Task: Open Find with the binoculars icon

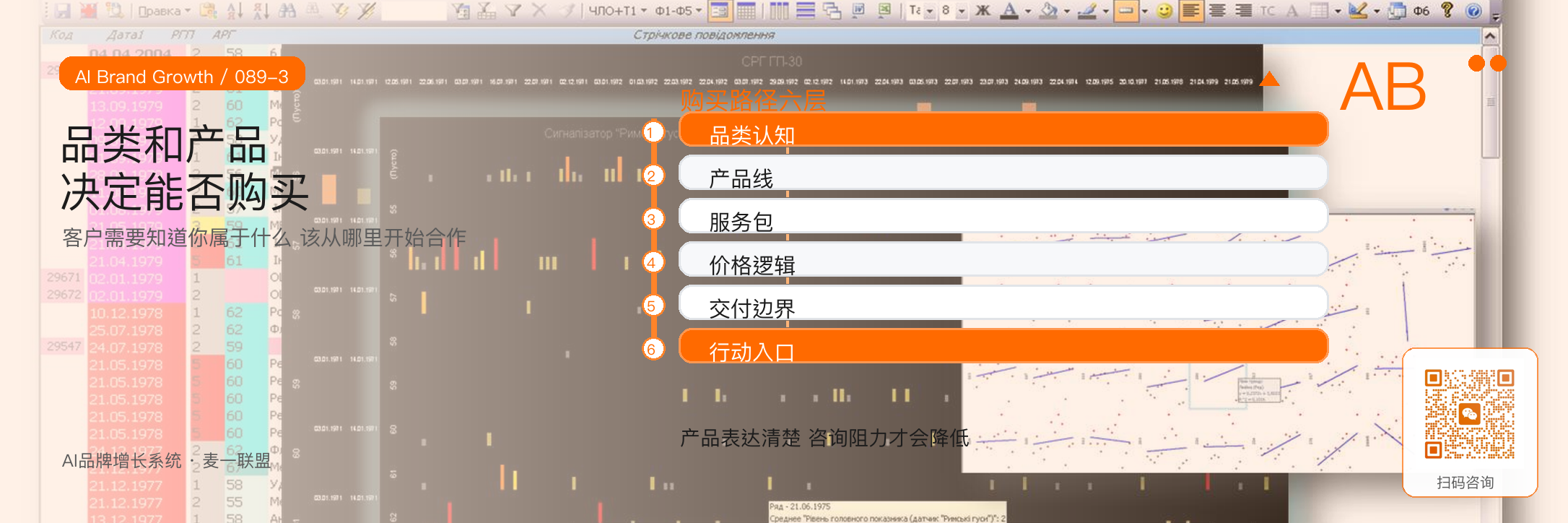Action: [287, 11]
